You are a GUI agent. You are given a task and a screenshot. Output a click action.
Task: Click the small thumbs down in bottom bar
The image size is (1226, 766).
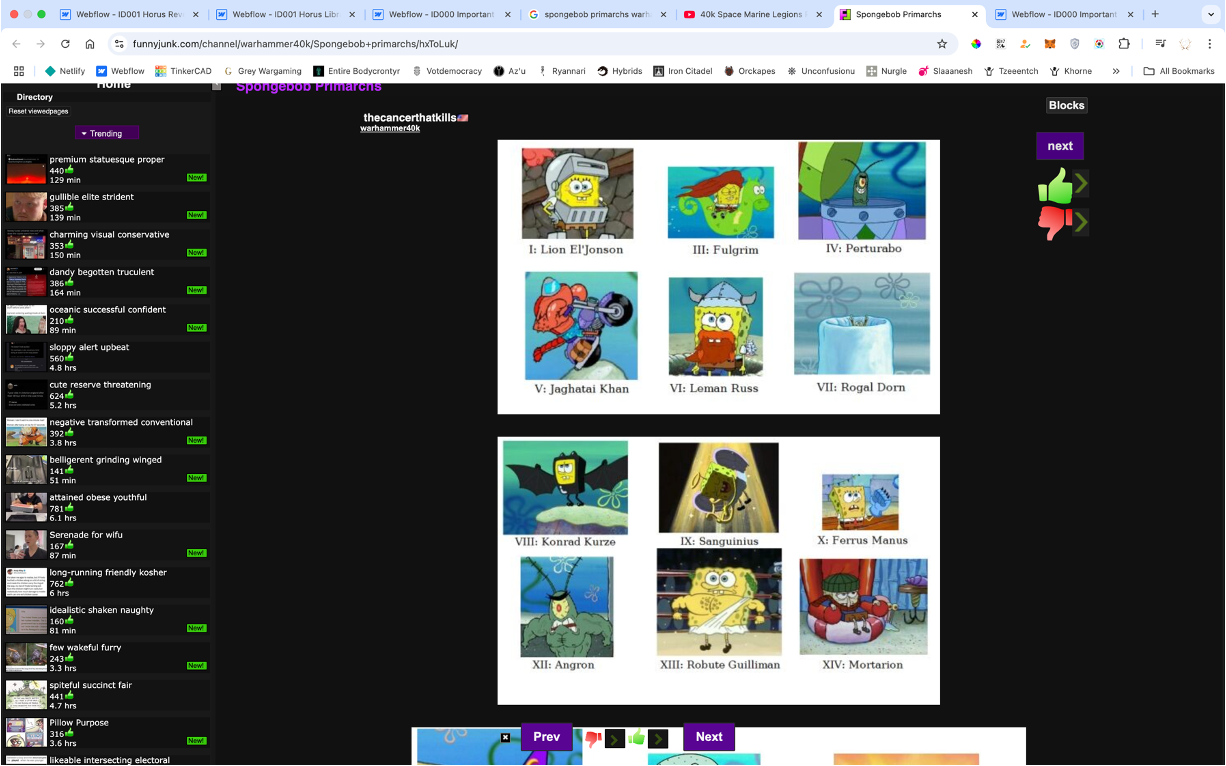tap(593, 739)
